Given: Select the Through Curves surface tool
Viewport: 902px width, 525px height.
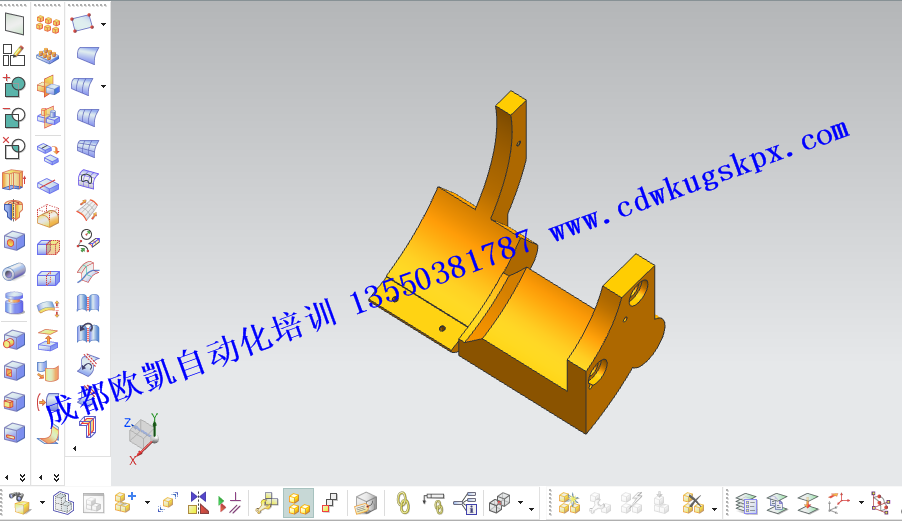Looking at the screenshot, I should [82, 86].
